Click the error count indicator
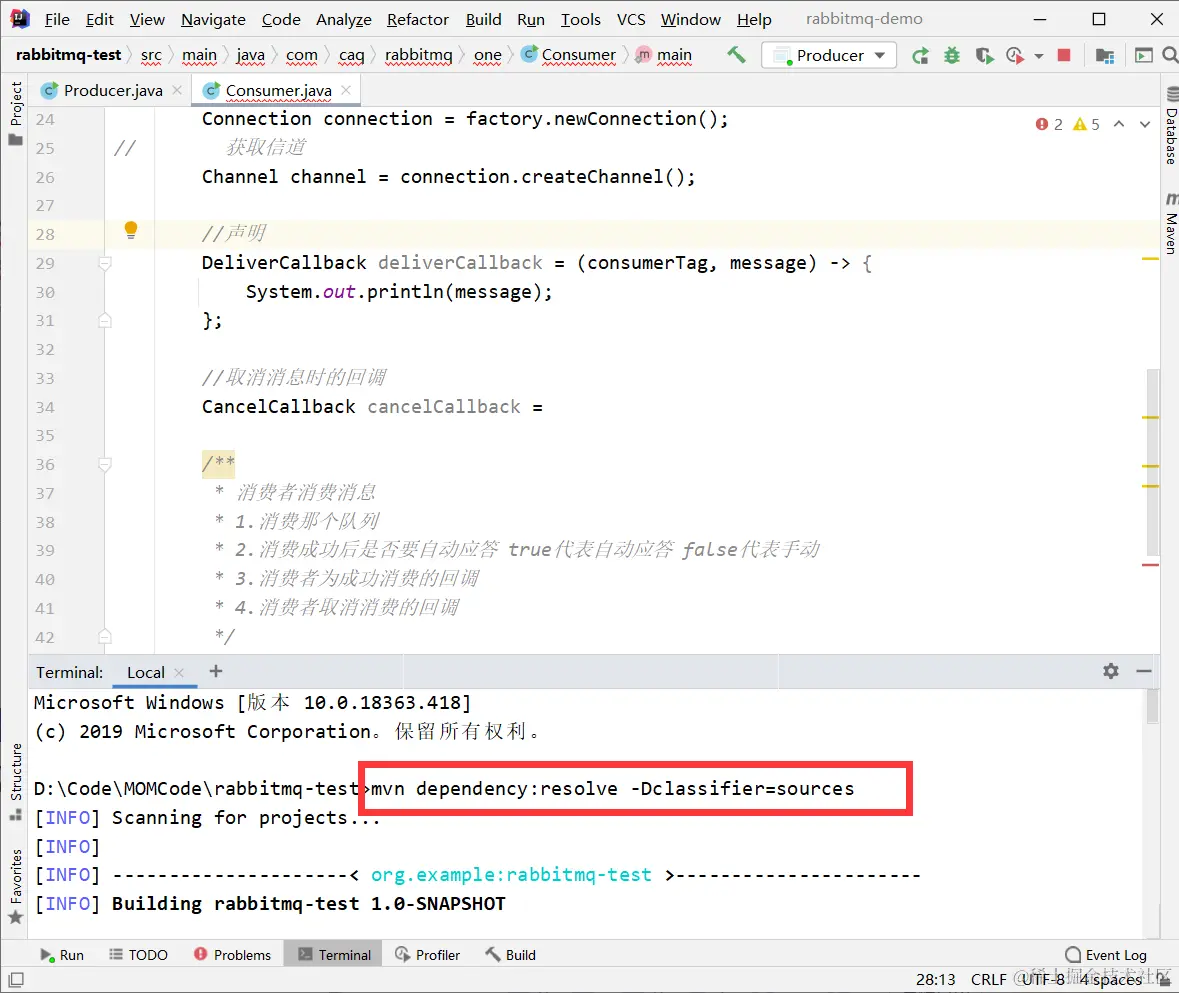This screenshot has width=1179, height=993. click(x=1049, y=124)
